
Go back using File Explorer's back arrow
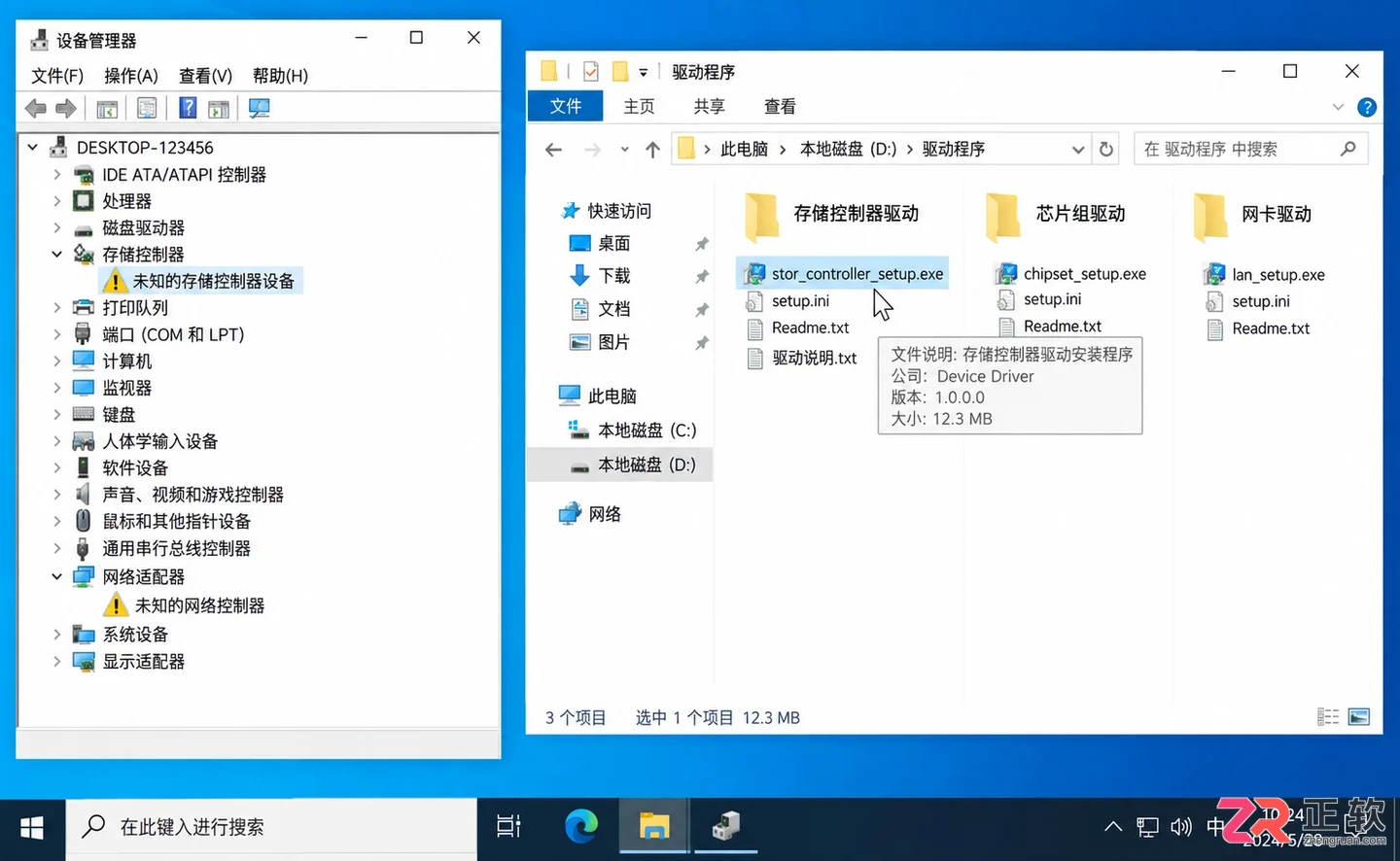pos(553,150)
